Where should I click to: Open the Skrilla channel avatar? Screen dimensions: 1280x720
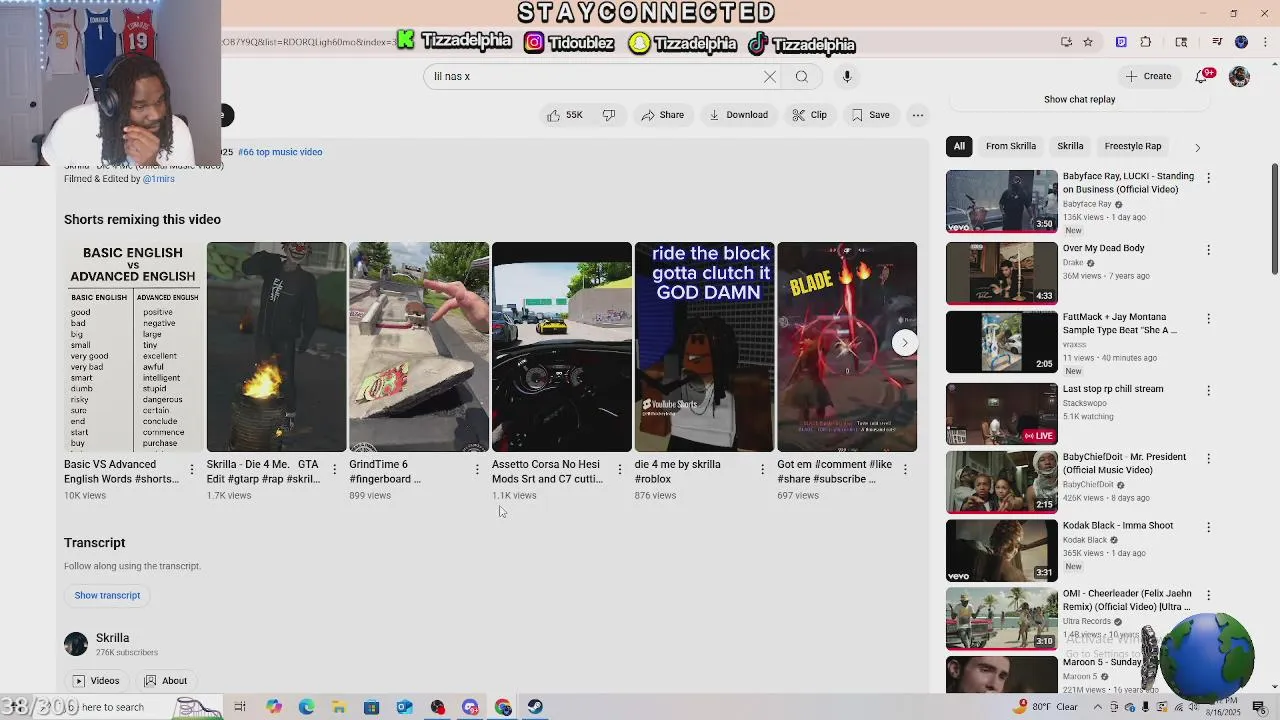coord(76,644)
